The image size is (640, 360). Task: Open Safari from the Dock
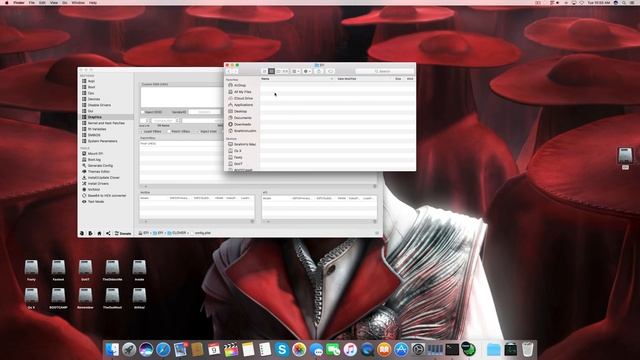(163, 350)
